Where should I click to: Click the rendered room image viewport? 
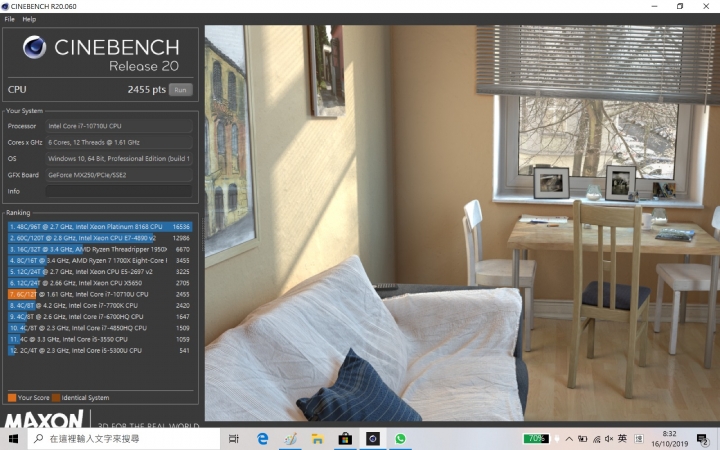coord(462,223)
